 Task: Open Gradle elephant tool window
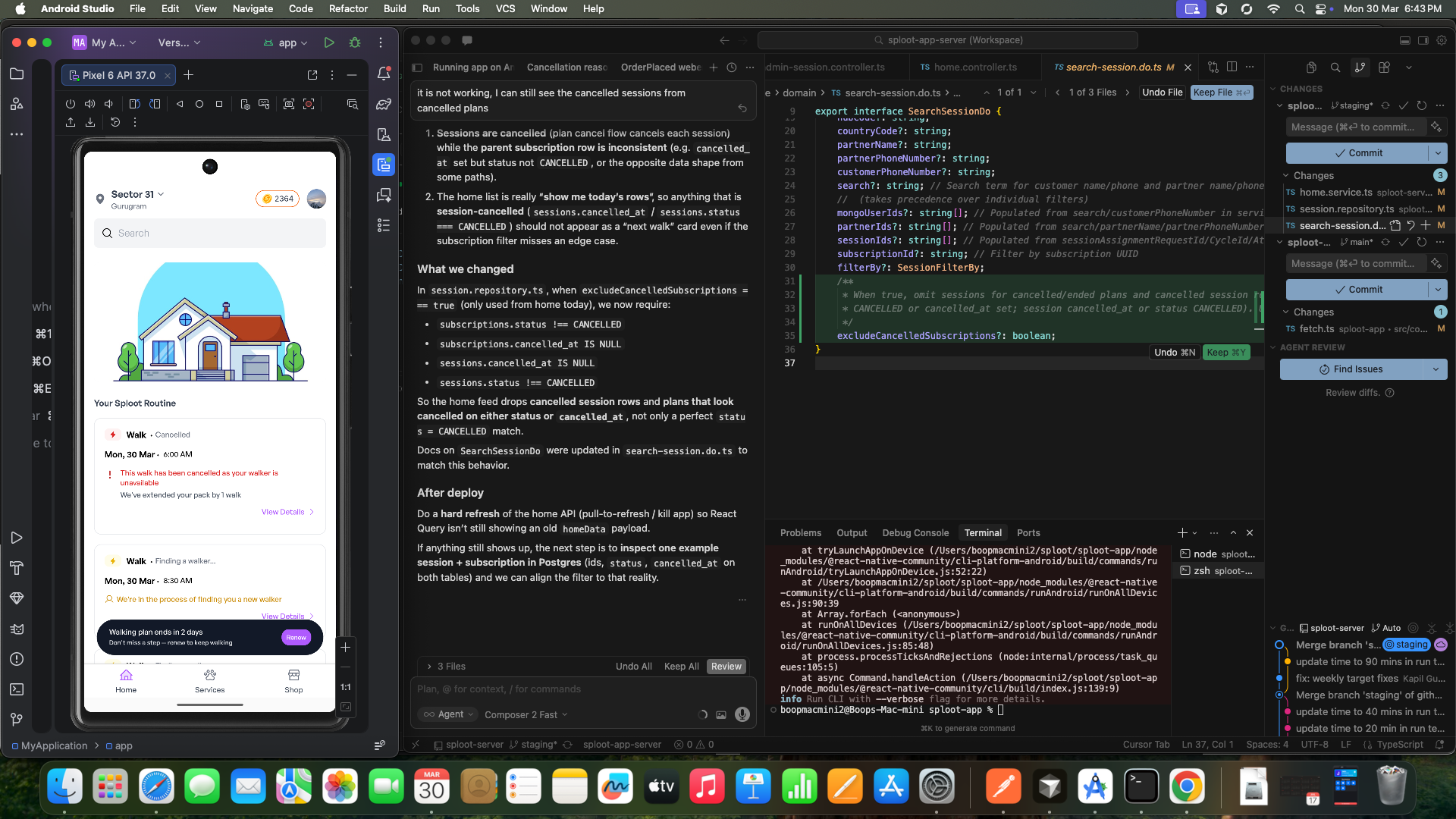point(384,104)
